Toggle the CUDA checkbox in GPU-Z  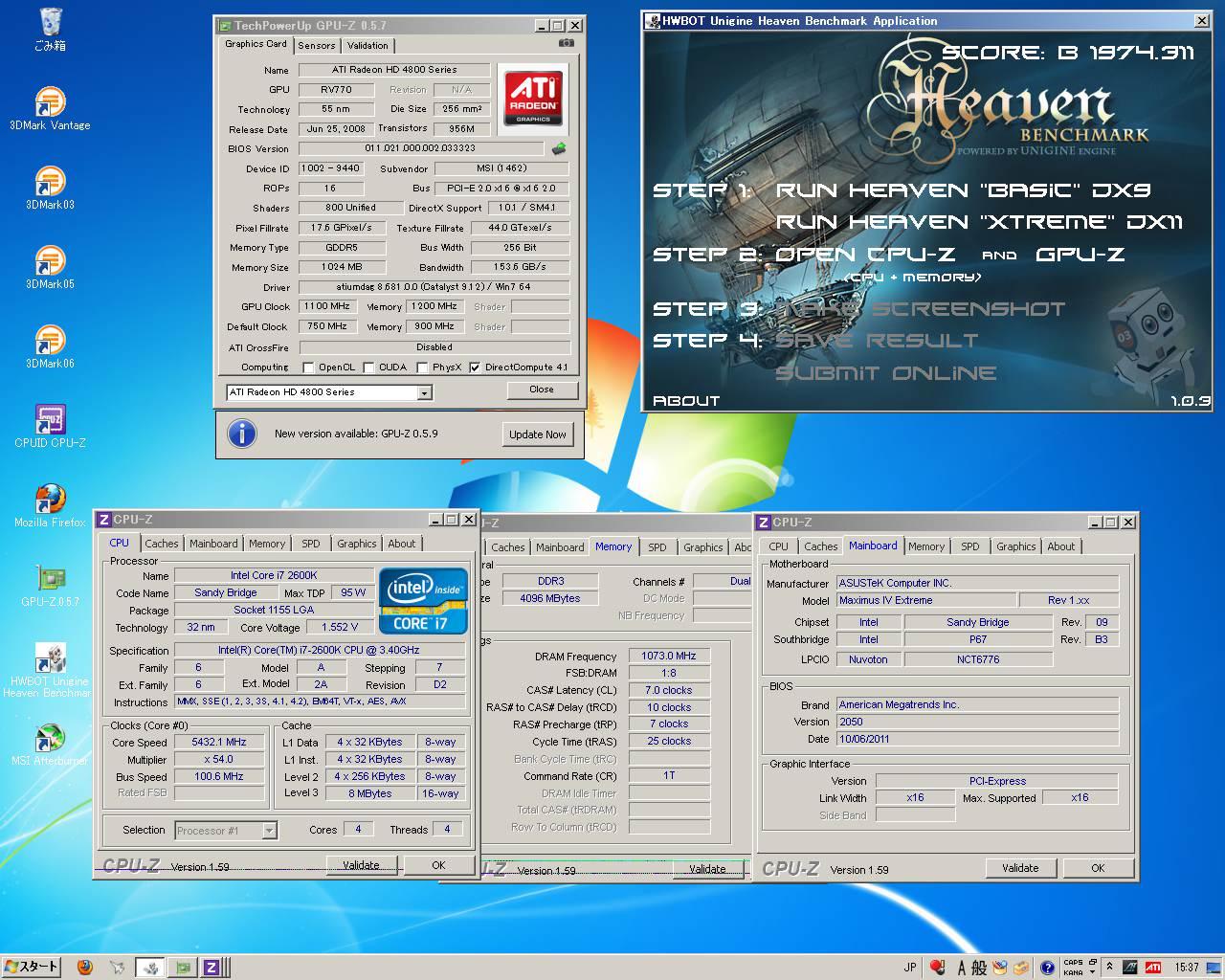pos(368,367)
